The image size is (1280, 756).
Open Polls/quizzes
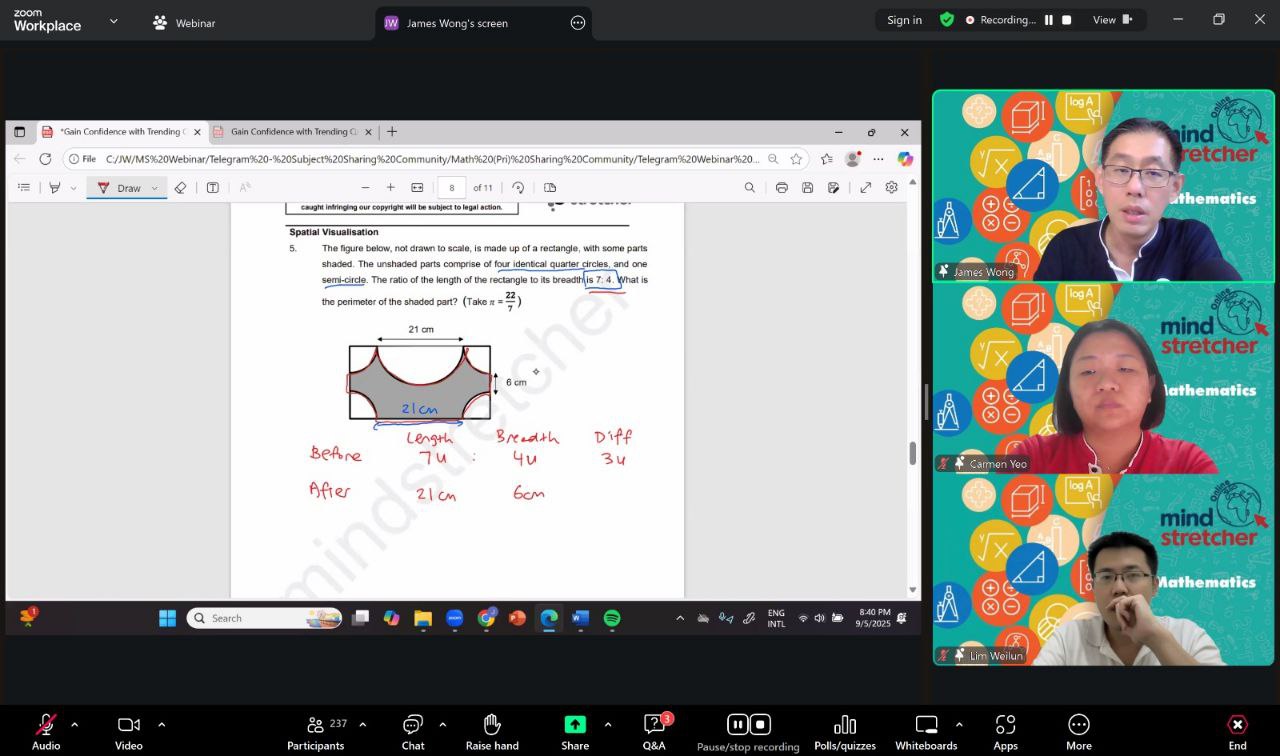pyautogui.click(x=844, y=730)
